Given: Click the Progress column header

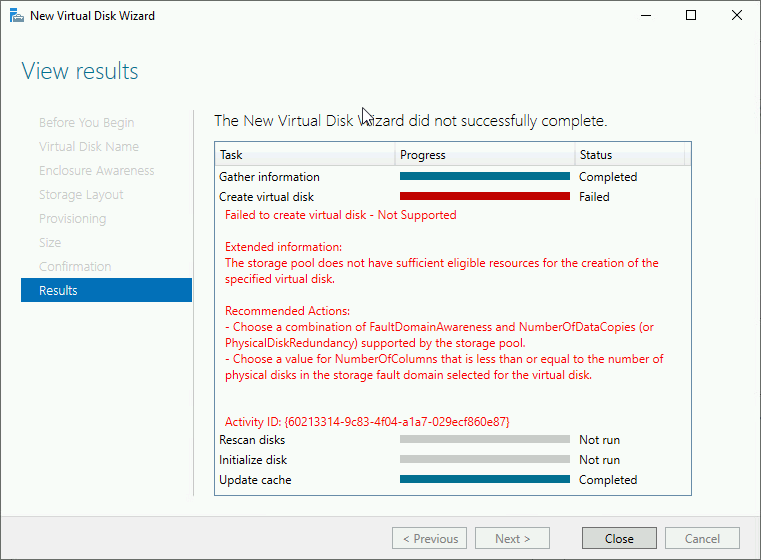Looking at the screenshot, I should [484, 155].
